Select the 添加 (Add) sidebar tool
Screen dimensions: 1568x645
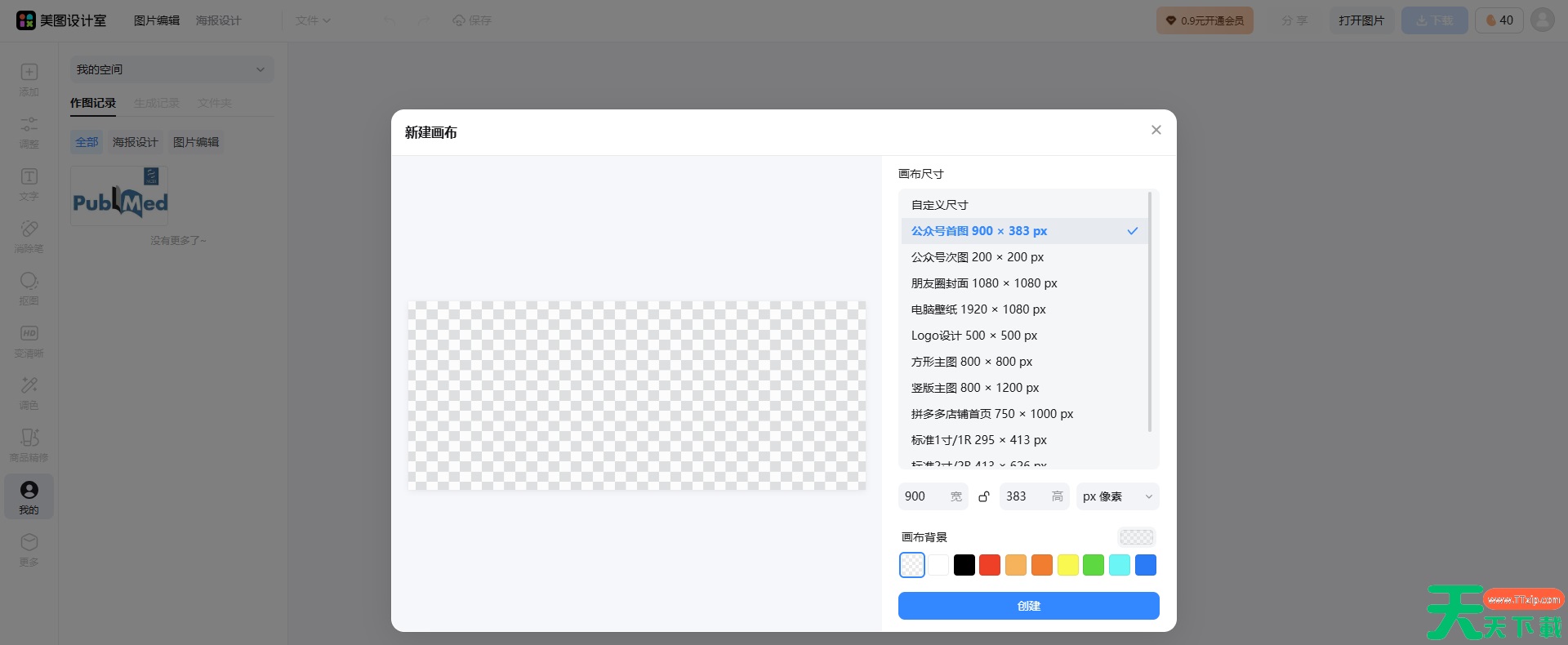tap(29, 79)
